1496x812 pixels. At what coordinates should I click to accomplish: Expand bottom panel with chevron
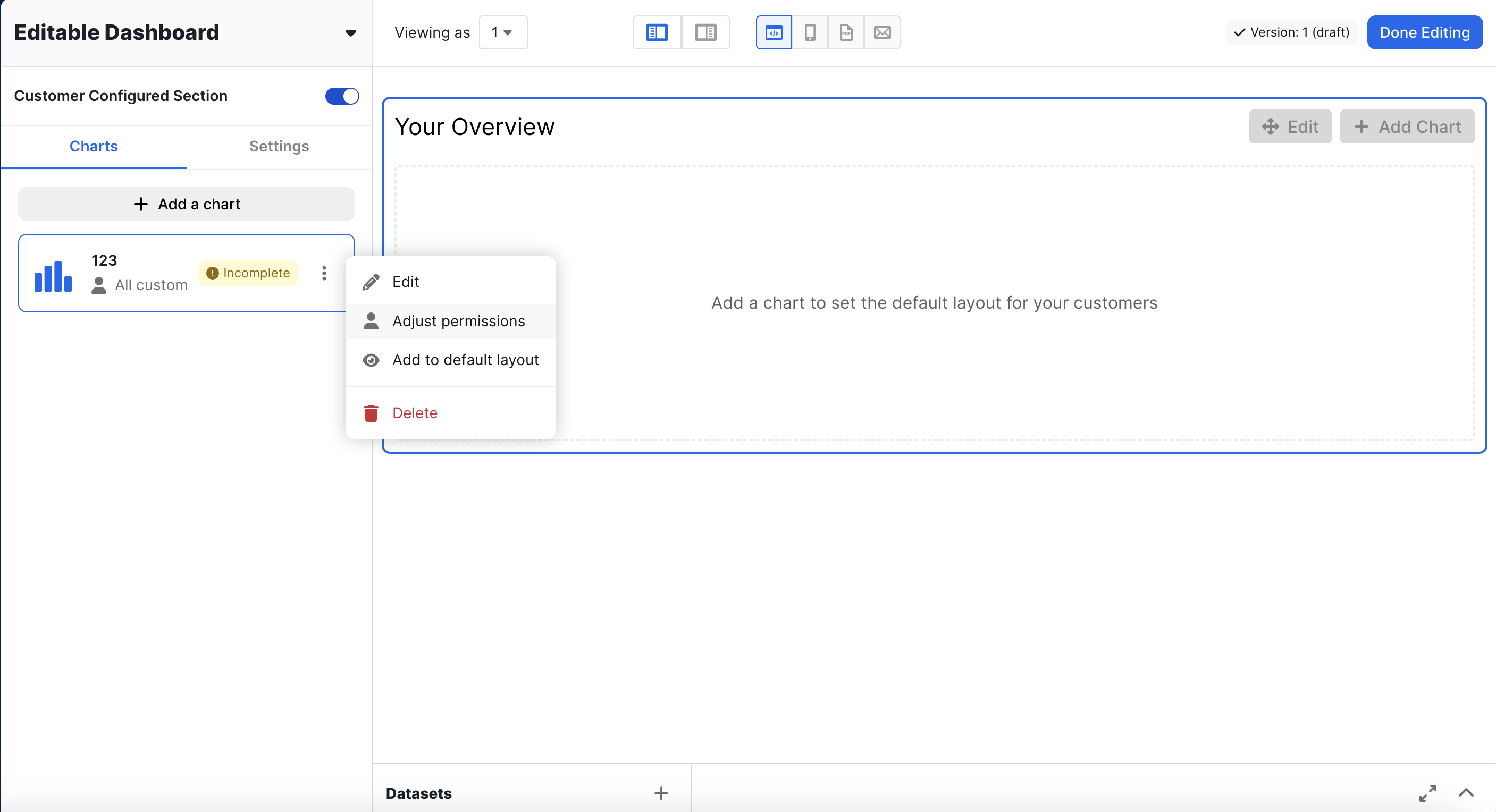tap(1466, 793)
